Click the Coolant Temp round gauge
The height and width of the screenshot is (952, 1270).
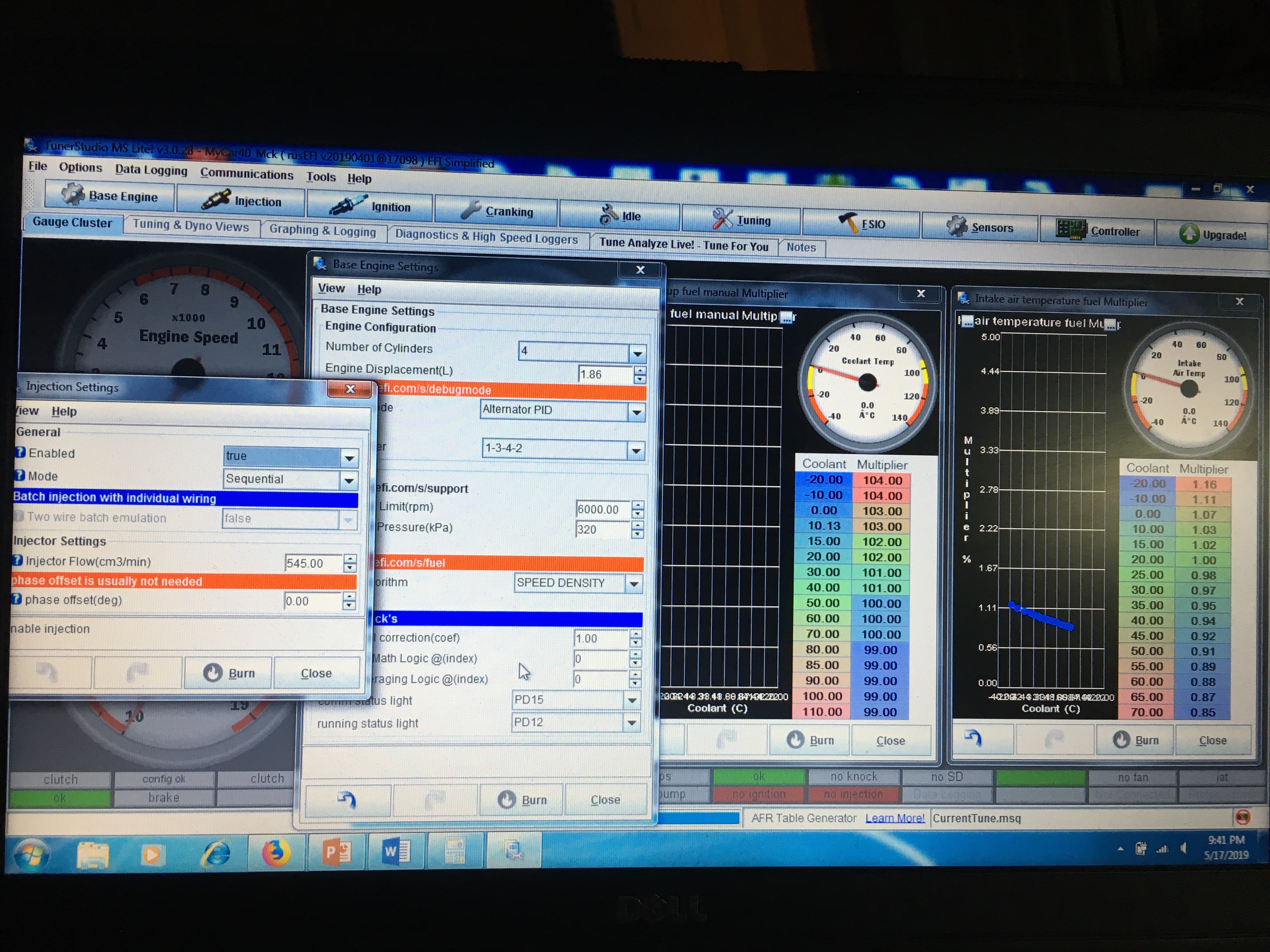pyautogui.click(x=867, y=382)
